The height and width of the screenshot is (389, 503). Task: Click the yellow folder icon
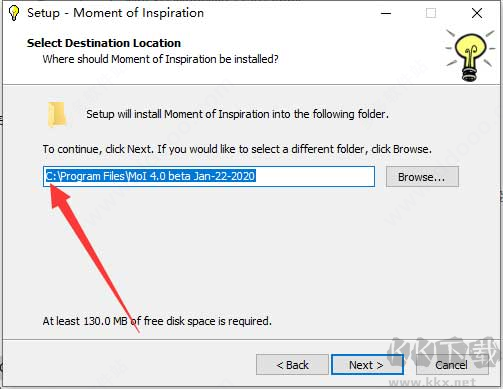pos(56,115)
